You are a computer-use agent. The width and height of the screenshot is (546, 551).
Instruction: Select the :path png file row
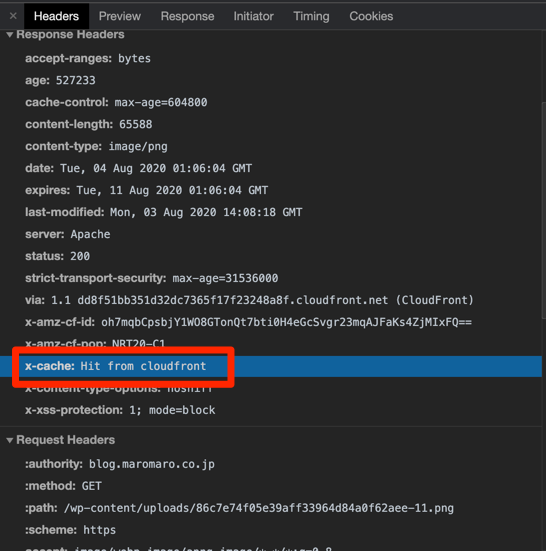pyautogui.click(x=271, y=508)
